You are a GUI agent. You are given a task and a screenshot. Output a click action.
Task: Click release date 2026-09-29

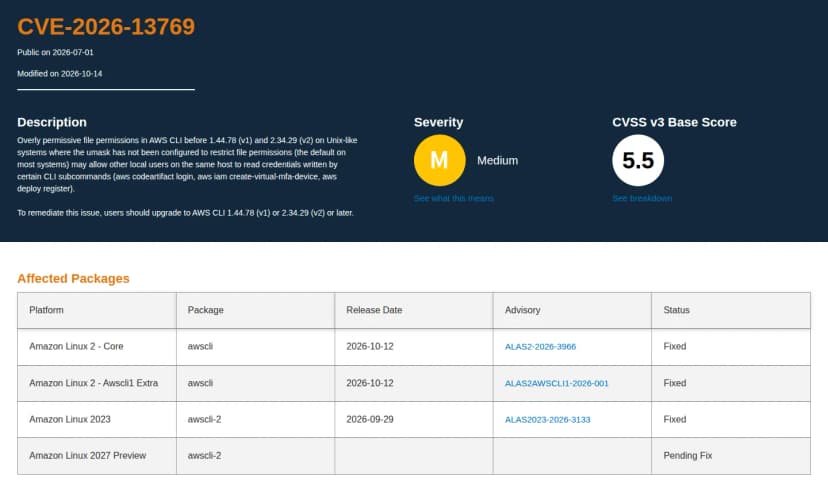[x=370, y=419]
